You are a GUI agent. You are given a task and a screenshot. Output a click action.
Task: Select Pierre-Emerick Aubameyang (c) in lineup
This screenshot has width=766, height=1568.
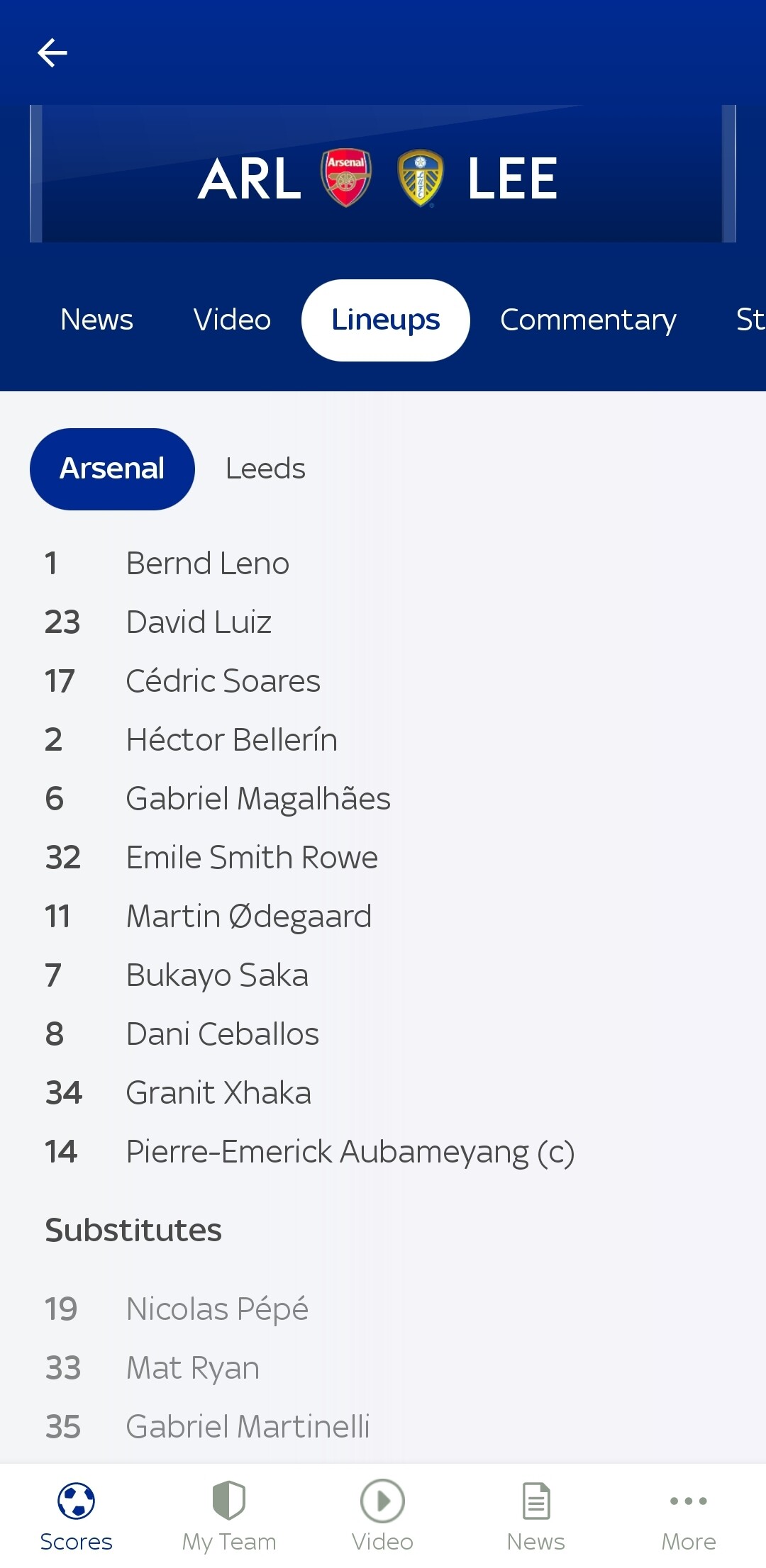(350, 1151)
